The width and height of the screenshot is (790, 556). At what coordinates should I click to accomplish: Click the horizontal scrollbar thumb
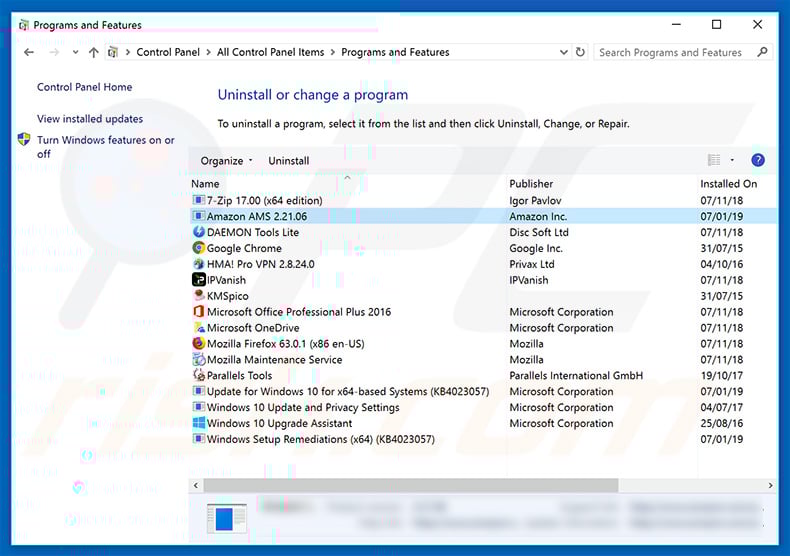tap(411, 485)
